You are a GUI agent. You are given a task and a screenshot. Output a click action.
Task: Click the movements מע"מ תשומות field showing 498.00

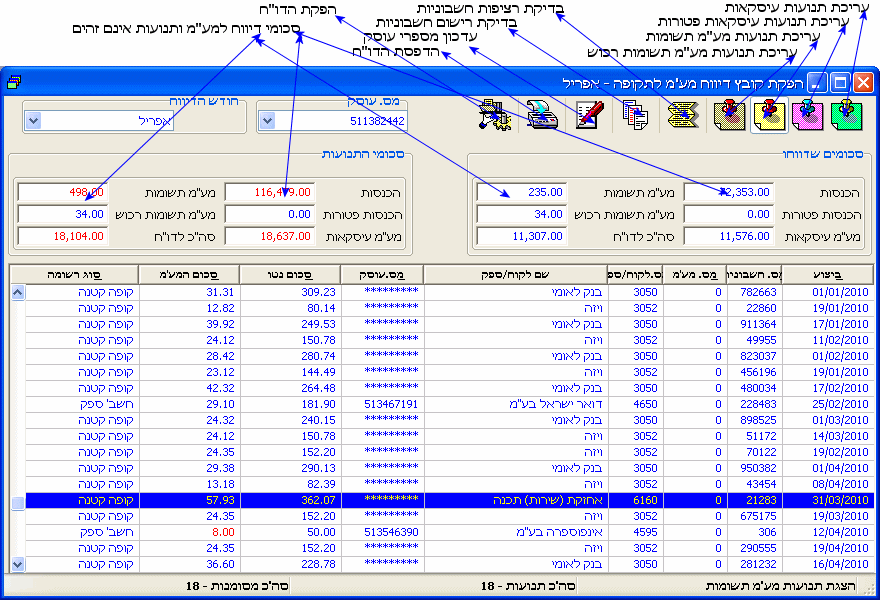[x=63, y=193]
